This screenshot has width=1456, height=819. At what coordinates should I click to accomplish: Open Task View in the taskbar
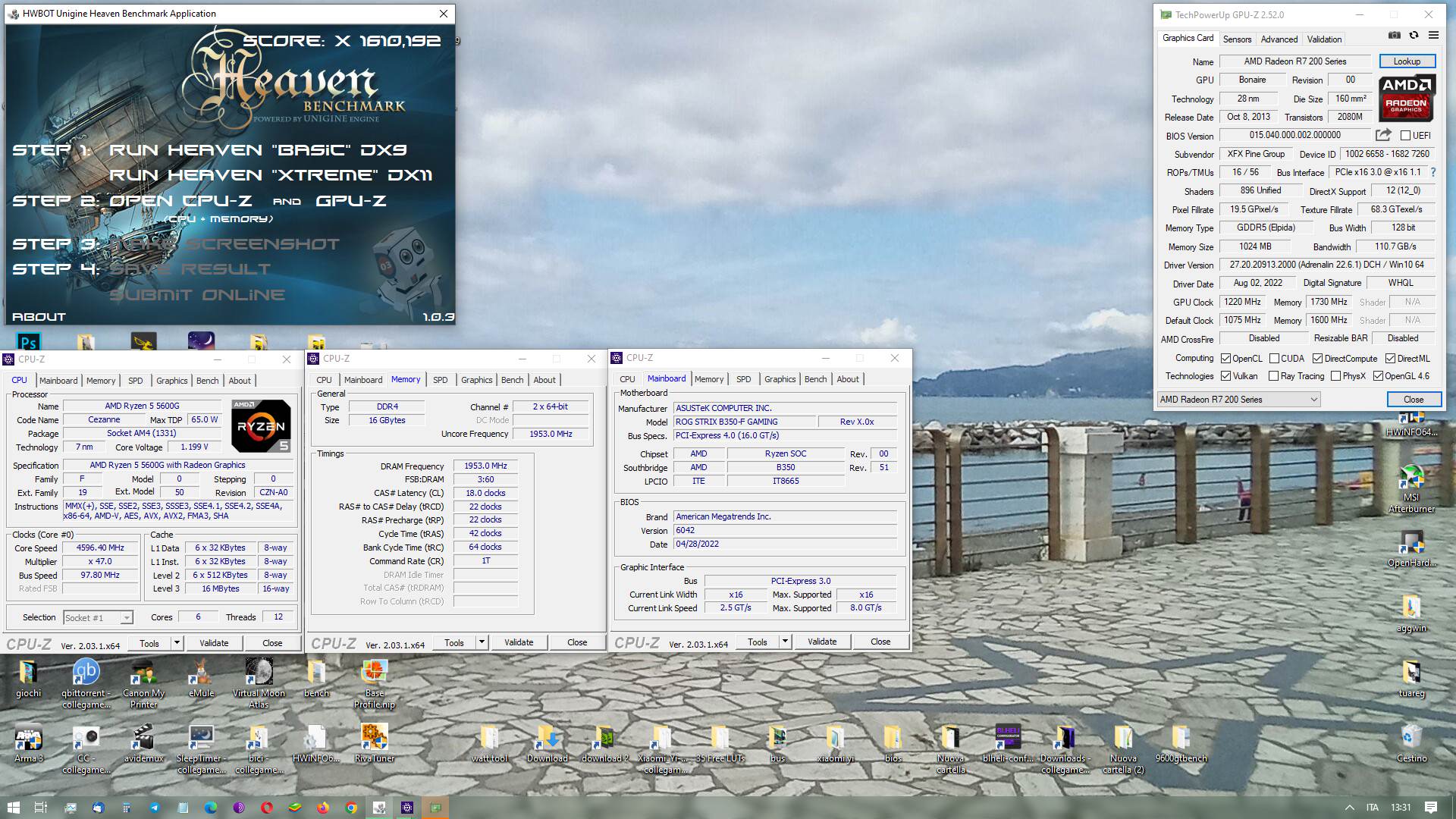pos(41,808)
